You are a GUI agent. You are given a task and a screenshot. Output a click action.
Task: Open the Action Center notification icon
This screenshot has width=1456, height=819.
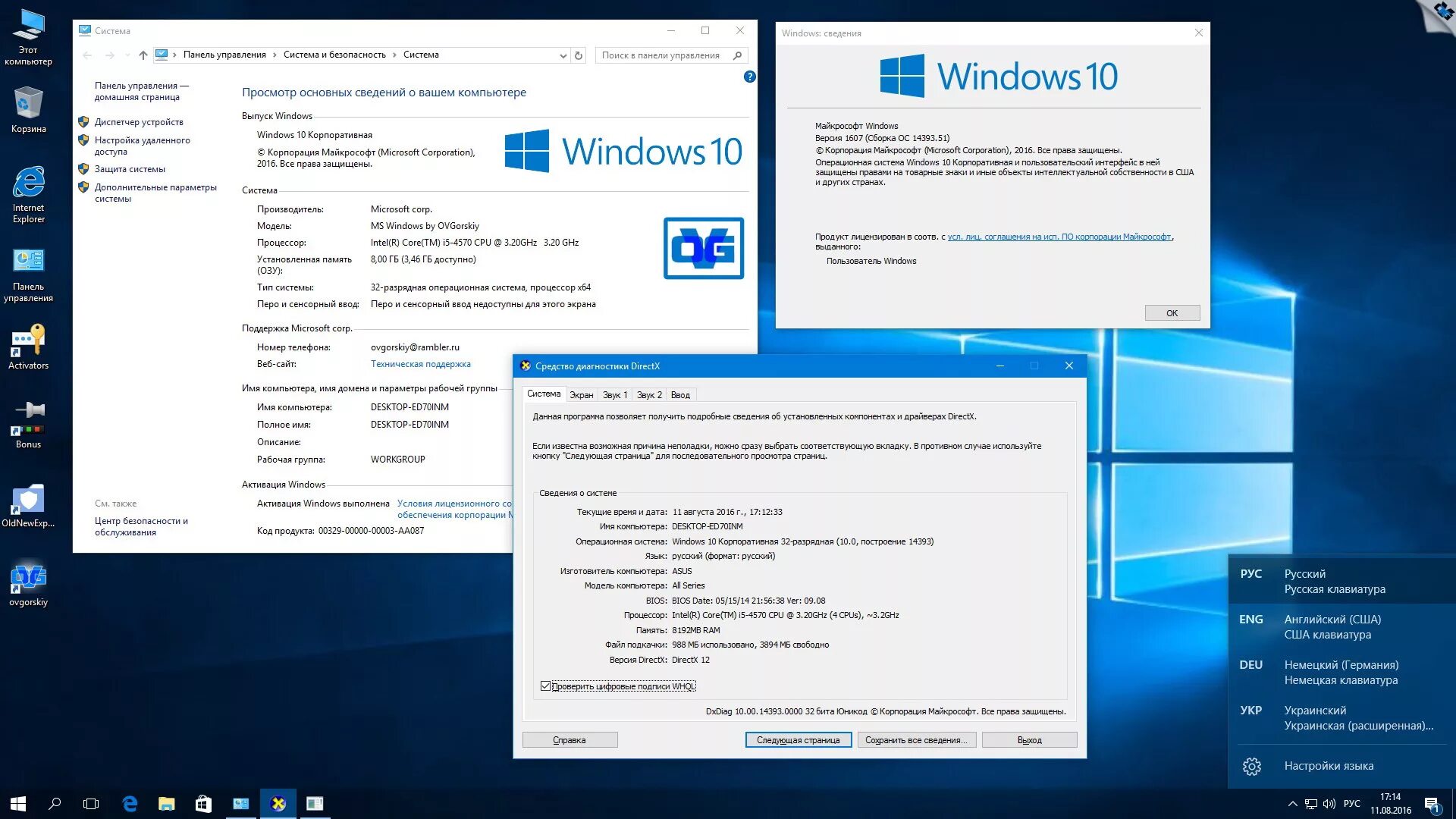pos(1431,804)
